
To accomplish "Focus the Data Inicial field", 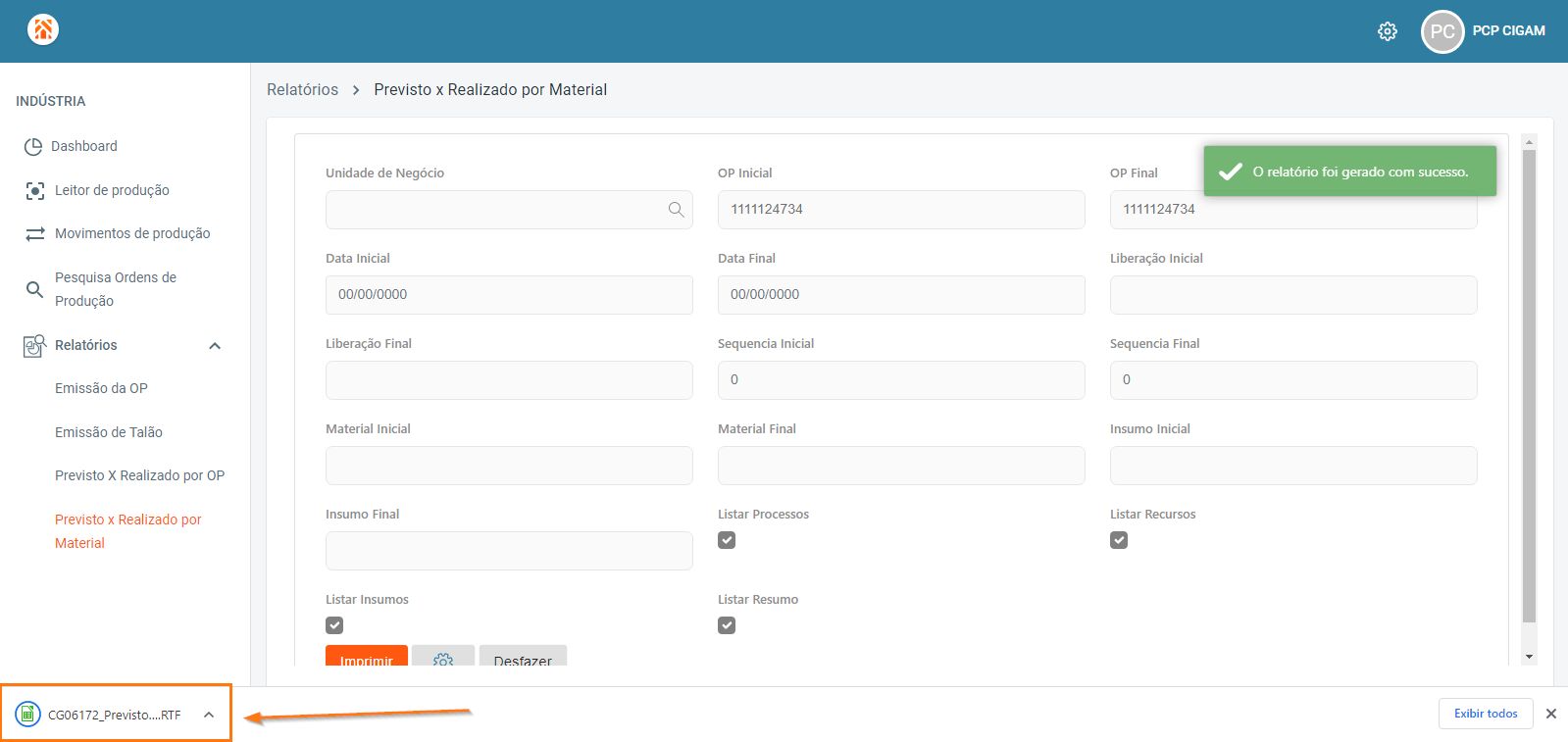I will [509, 295].
